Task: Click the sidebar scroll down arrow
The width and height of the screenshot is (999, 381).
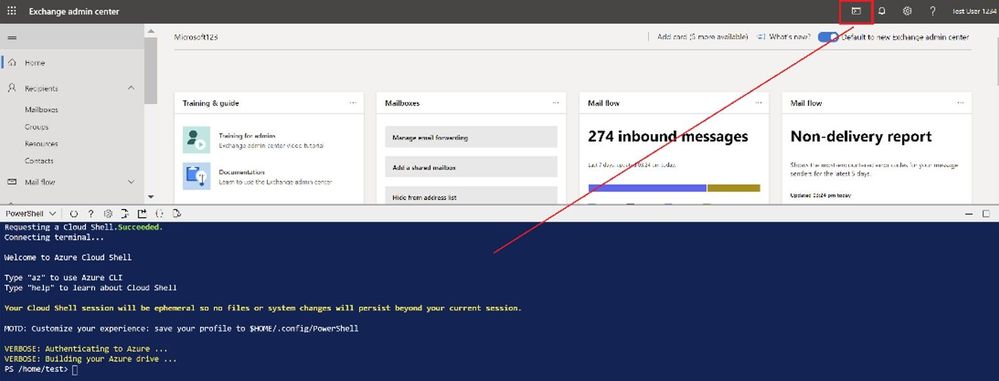Action: pos(150,197)
